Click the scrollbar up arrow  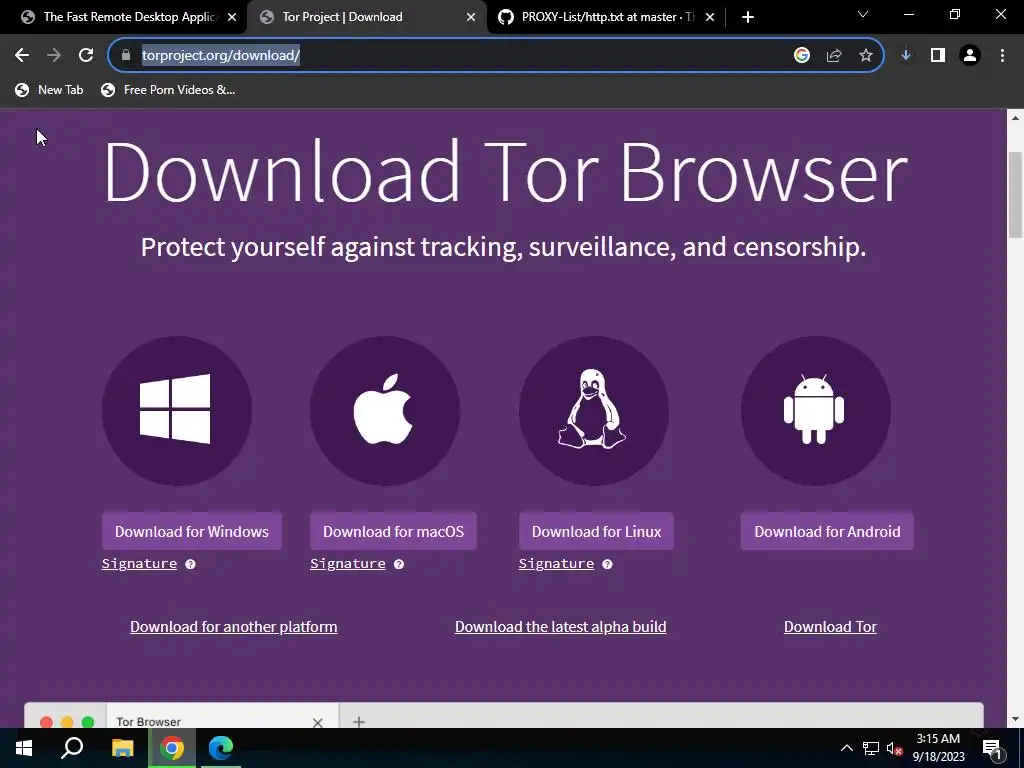(x=1015, y=118)
